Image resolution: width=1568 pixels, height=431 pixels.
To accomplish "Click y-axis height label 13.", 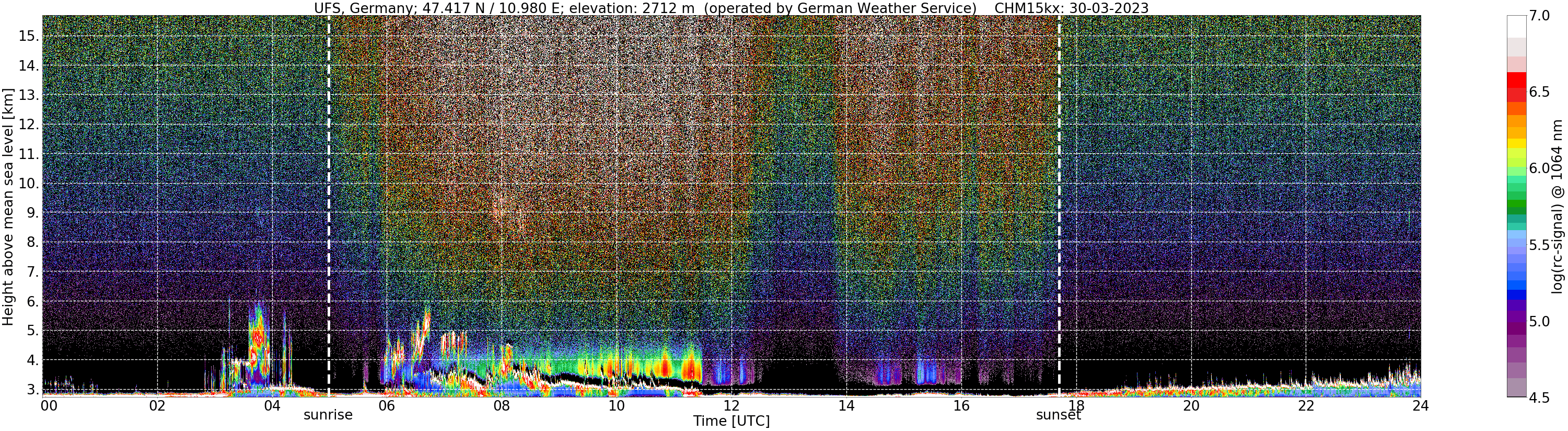I will (x=28, y=95).
